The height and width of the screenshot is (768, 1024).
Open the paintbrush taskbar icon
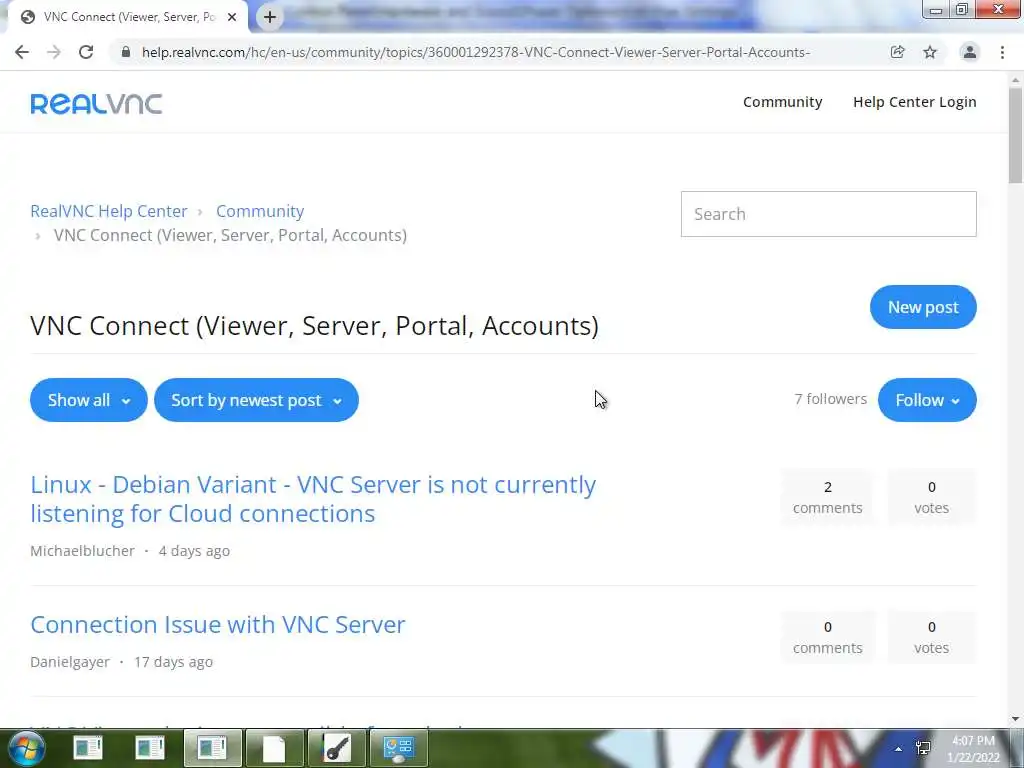pos(337,748)
